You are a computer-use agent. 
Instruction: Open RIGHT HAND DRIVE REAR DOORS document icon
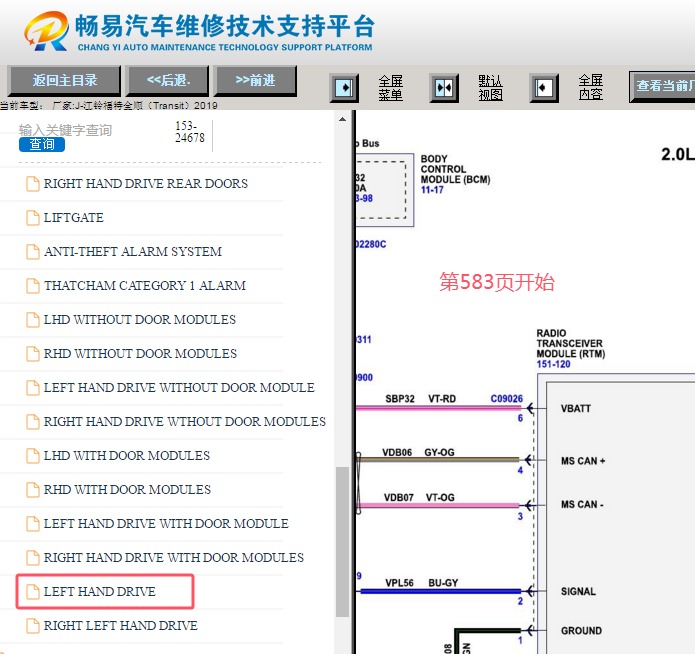pyautogui.click(x=32, y=184)
